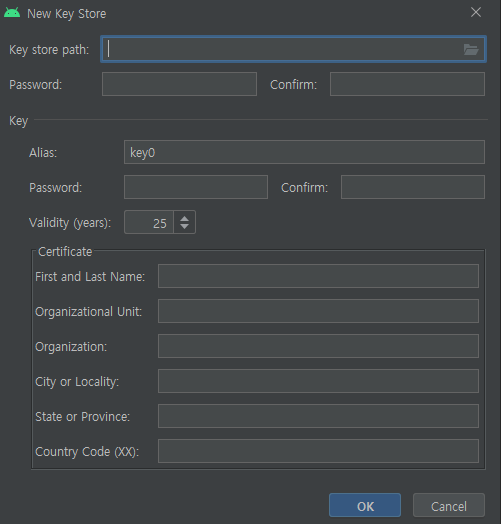Decrease validity years with down arrow

tap(184, 227)
